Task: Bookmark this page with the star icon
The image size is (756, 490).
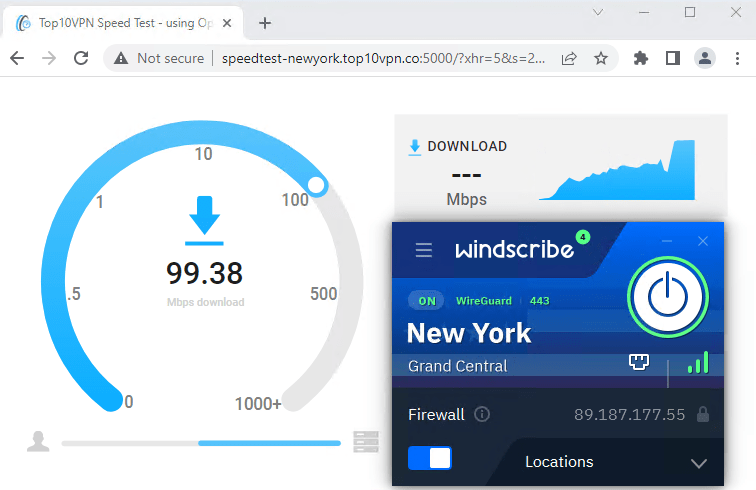Action: (x=601, y=58)
